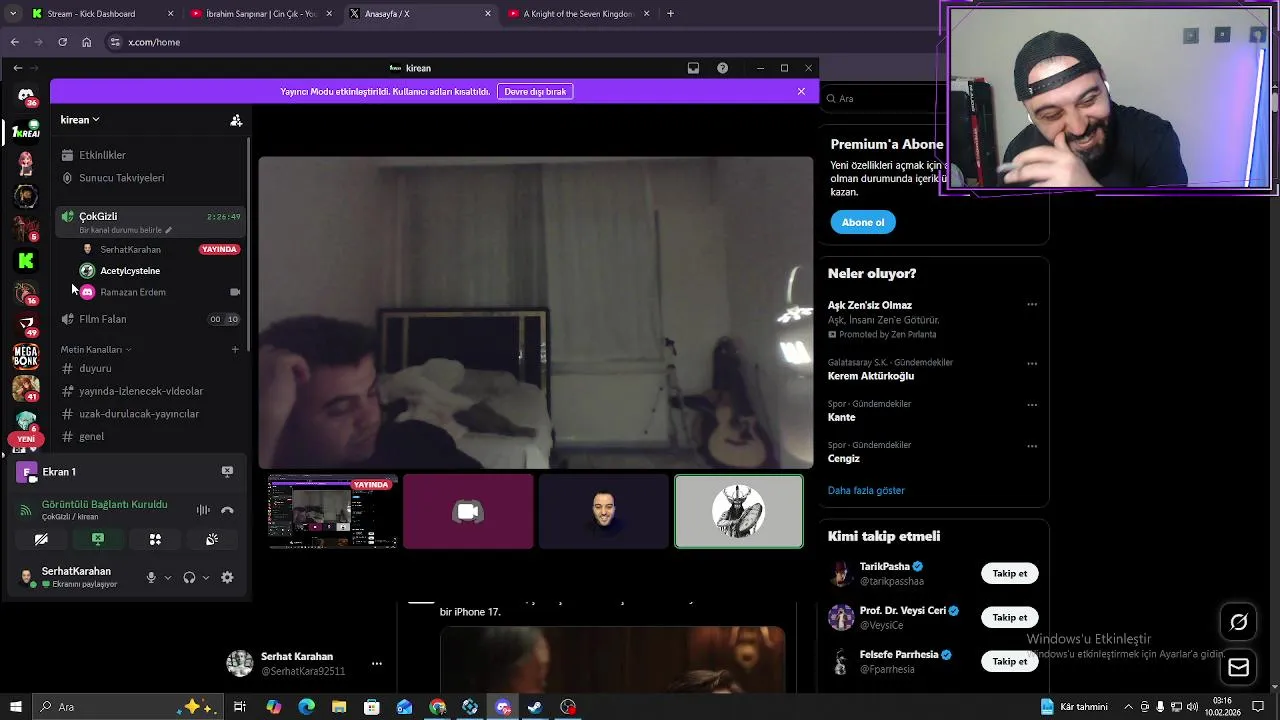Viewport: 1280px width, 720px height.
Task: Switch to Stream - Kick Dashboard tab
Action: 100,14
